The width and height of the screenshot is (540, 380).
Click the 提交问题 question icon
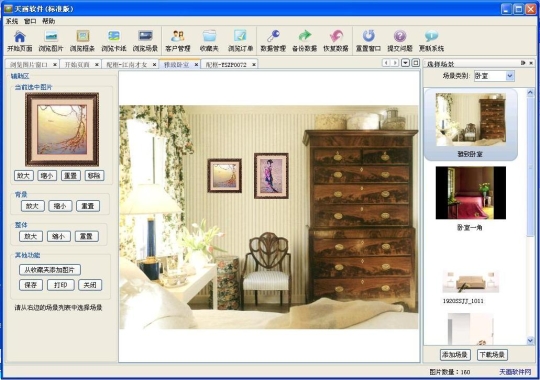[x=400, y=41]
